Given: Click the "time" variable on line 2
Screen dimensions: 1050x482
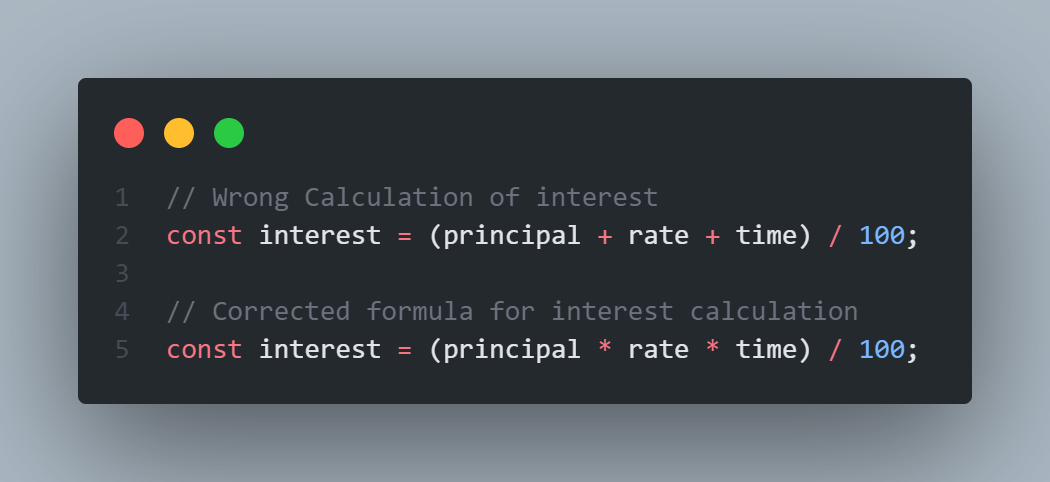Looking at the screenshot, I should pyautogui.click(x=766, y=236).
